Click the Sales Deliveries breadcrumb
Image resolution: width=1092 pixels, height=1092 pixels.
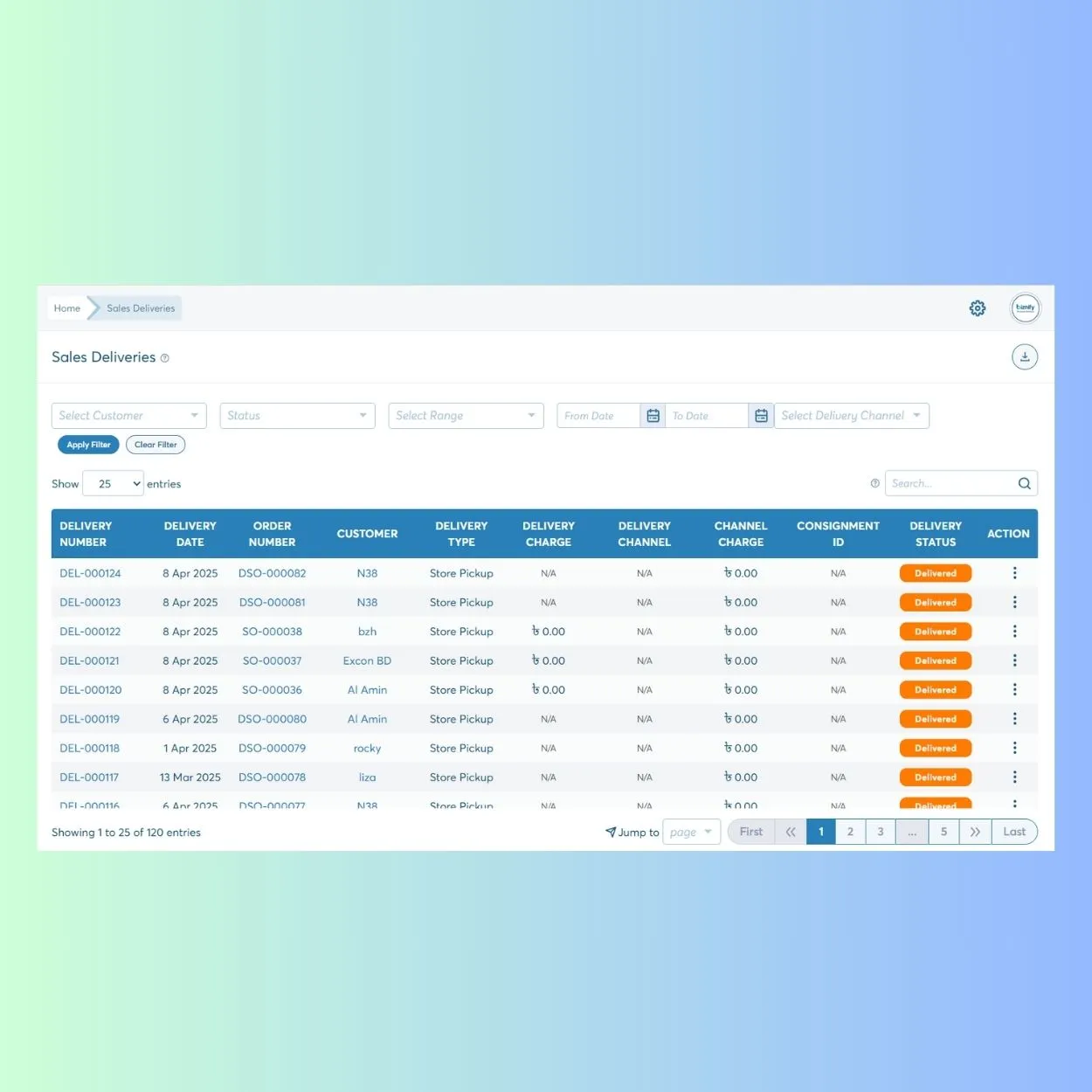(140, 308)
